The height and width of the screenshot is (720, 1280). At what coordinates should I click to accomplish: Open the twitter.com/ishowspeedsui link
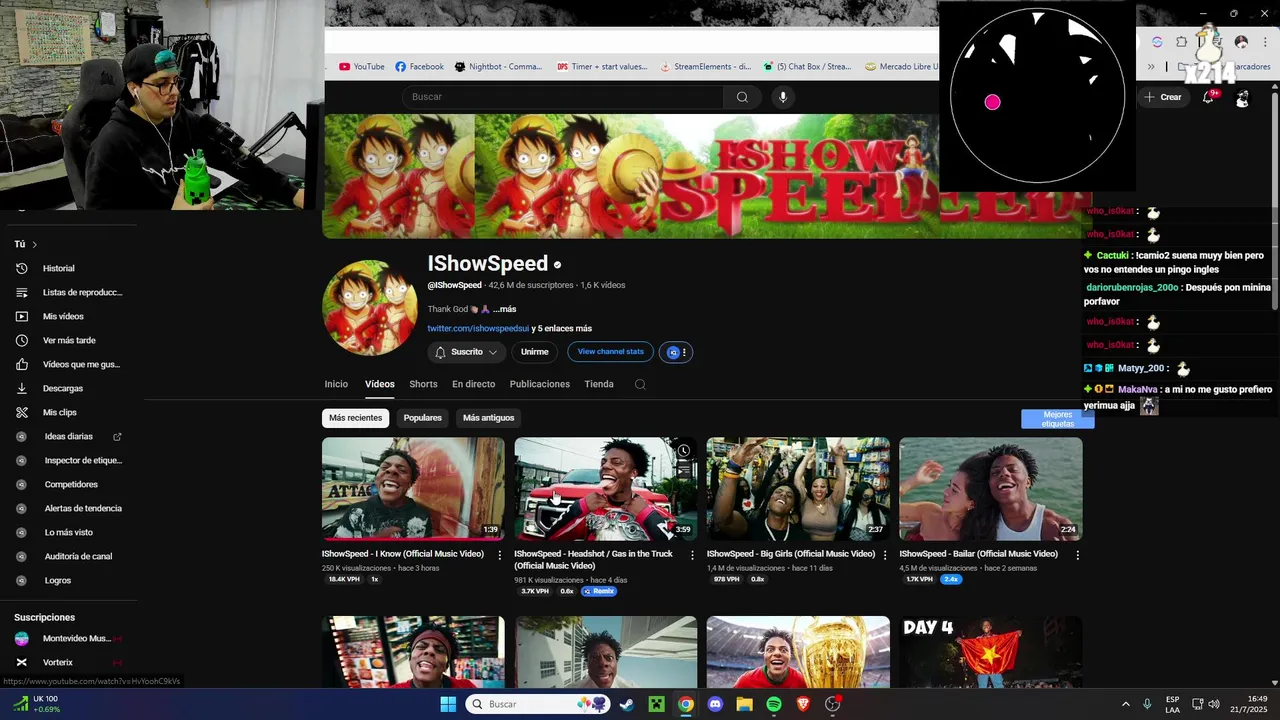coord(478,328)
